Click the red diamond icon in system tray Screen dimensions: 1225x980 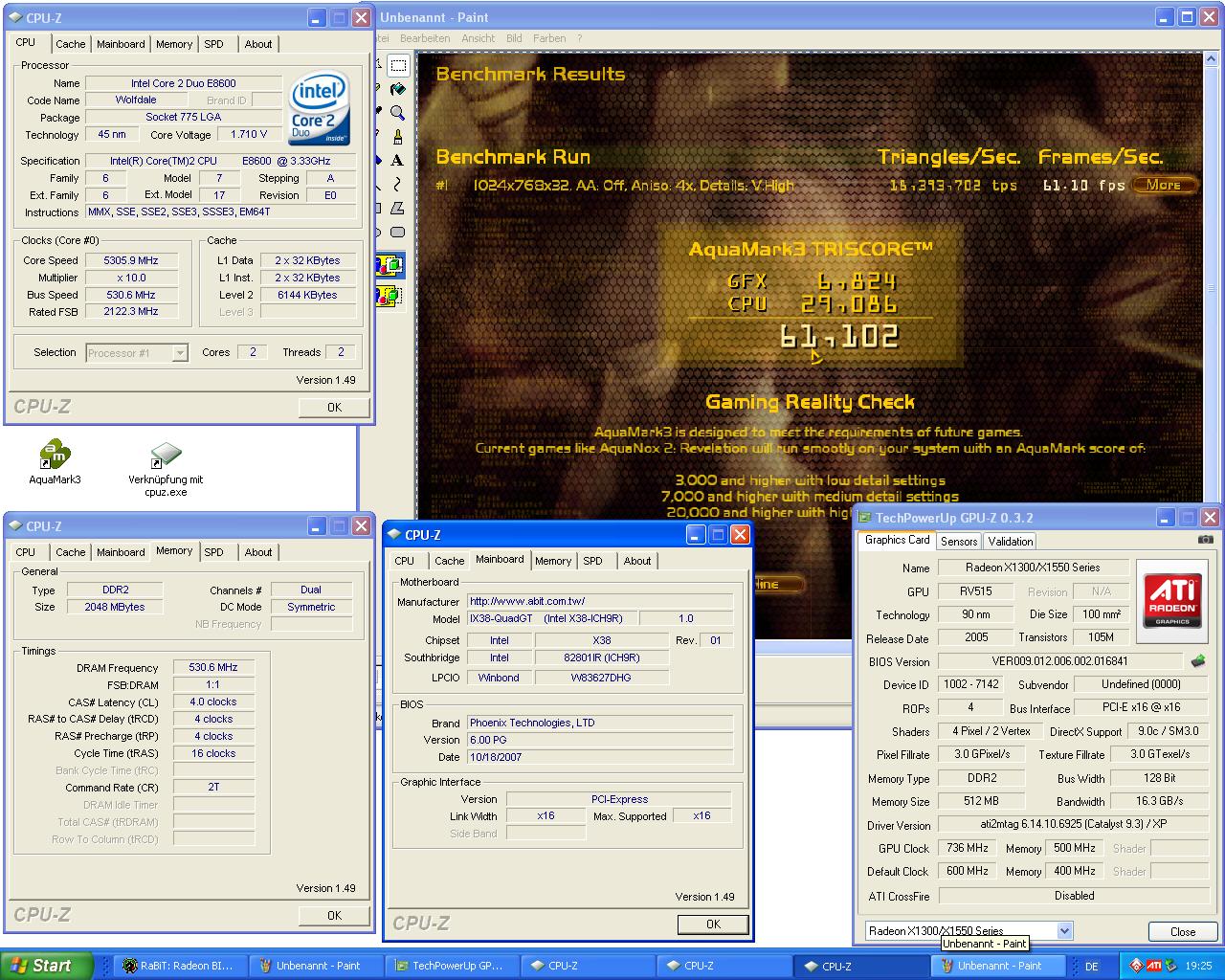[1136, 966]
